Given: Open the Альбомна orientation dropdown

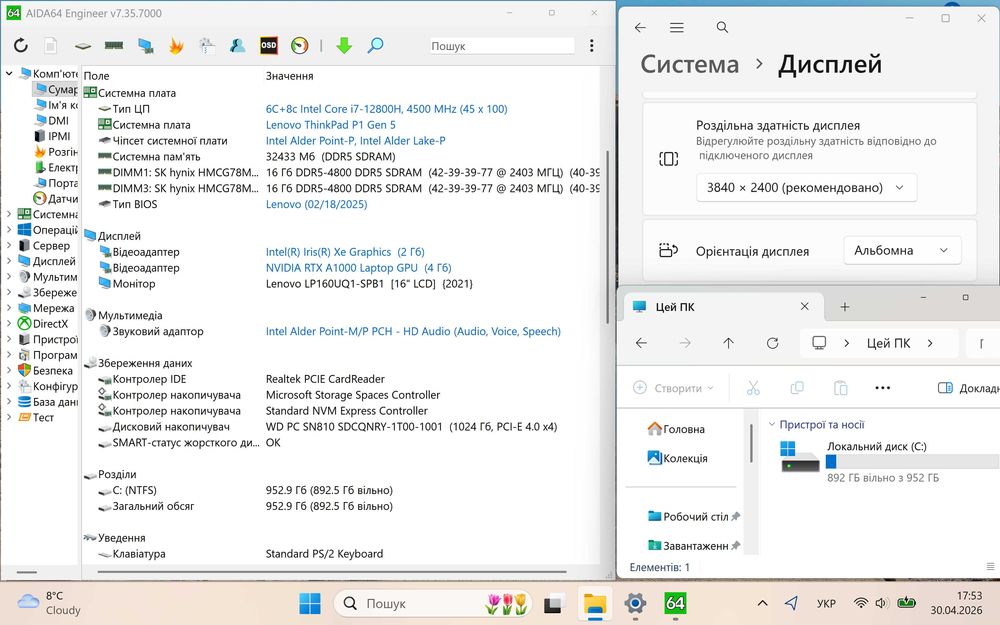Looking at the screenshot, I should point(902,250).
